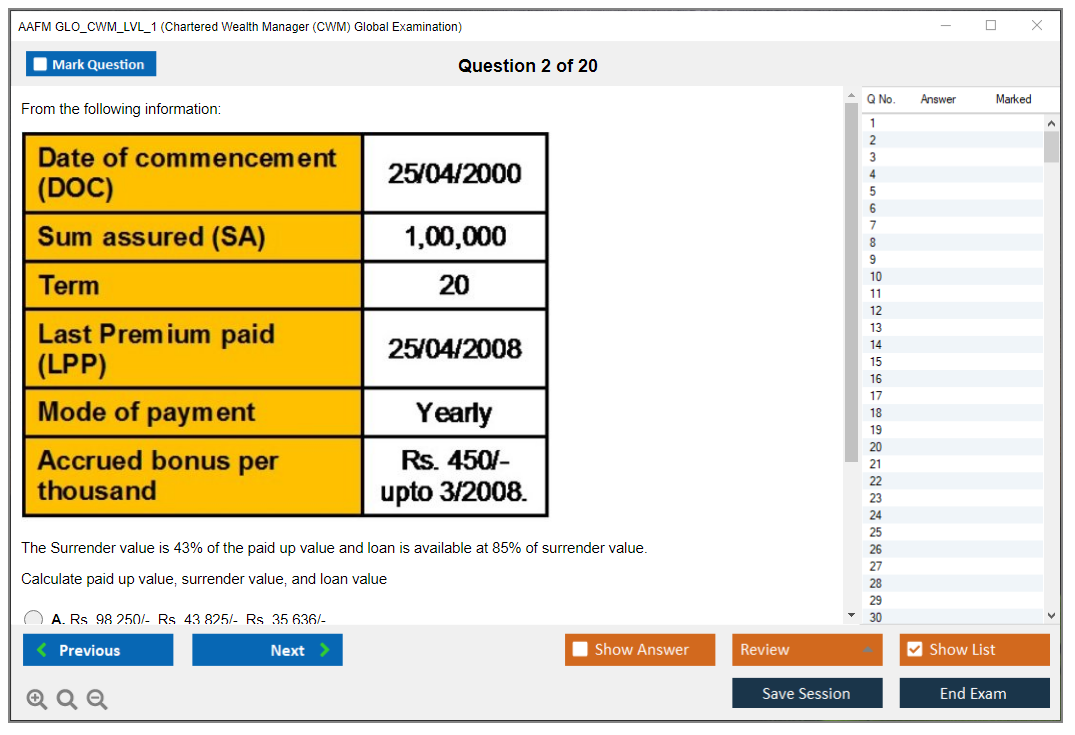Viewport: 1075px width, 735px height.
Task: Uncheck the Show List checkbox
Action: click(x=914, y=650)
